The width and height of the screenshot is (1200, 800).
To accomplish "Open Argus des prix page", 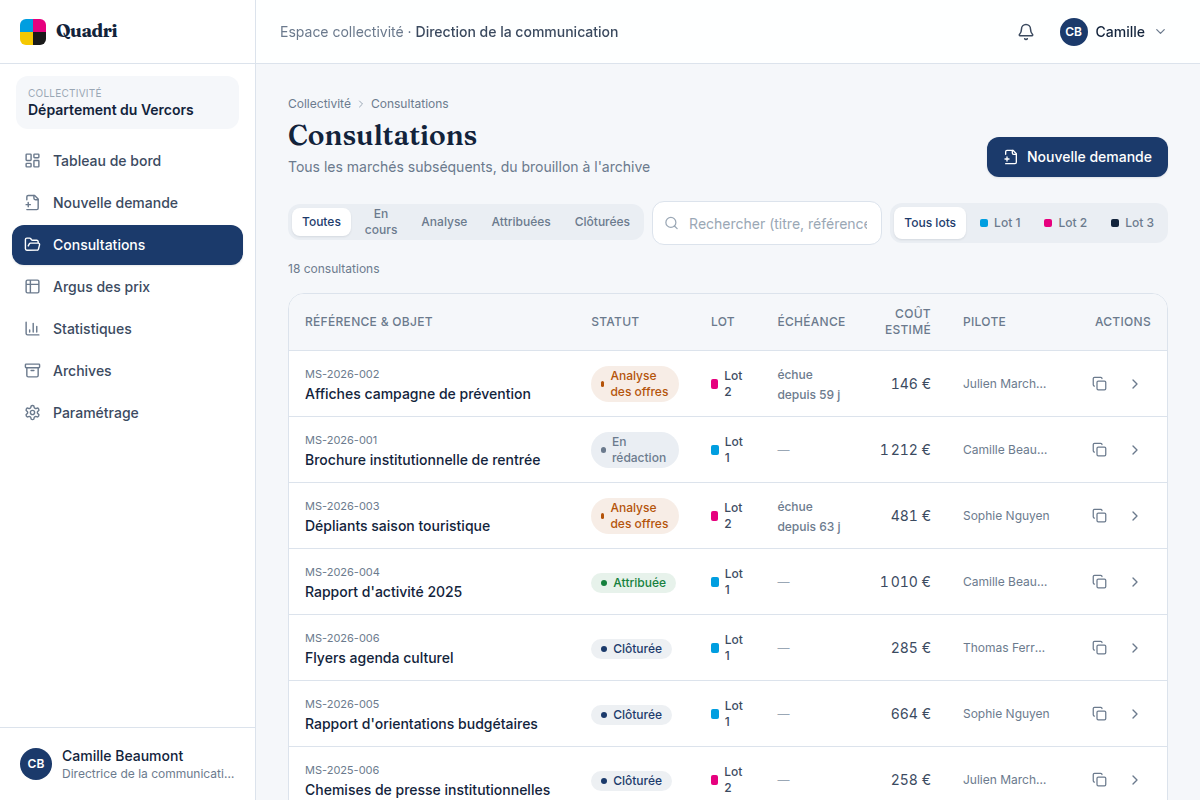I will point(127,287).
